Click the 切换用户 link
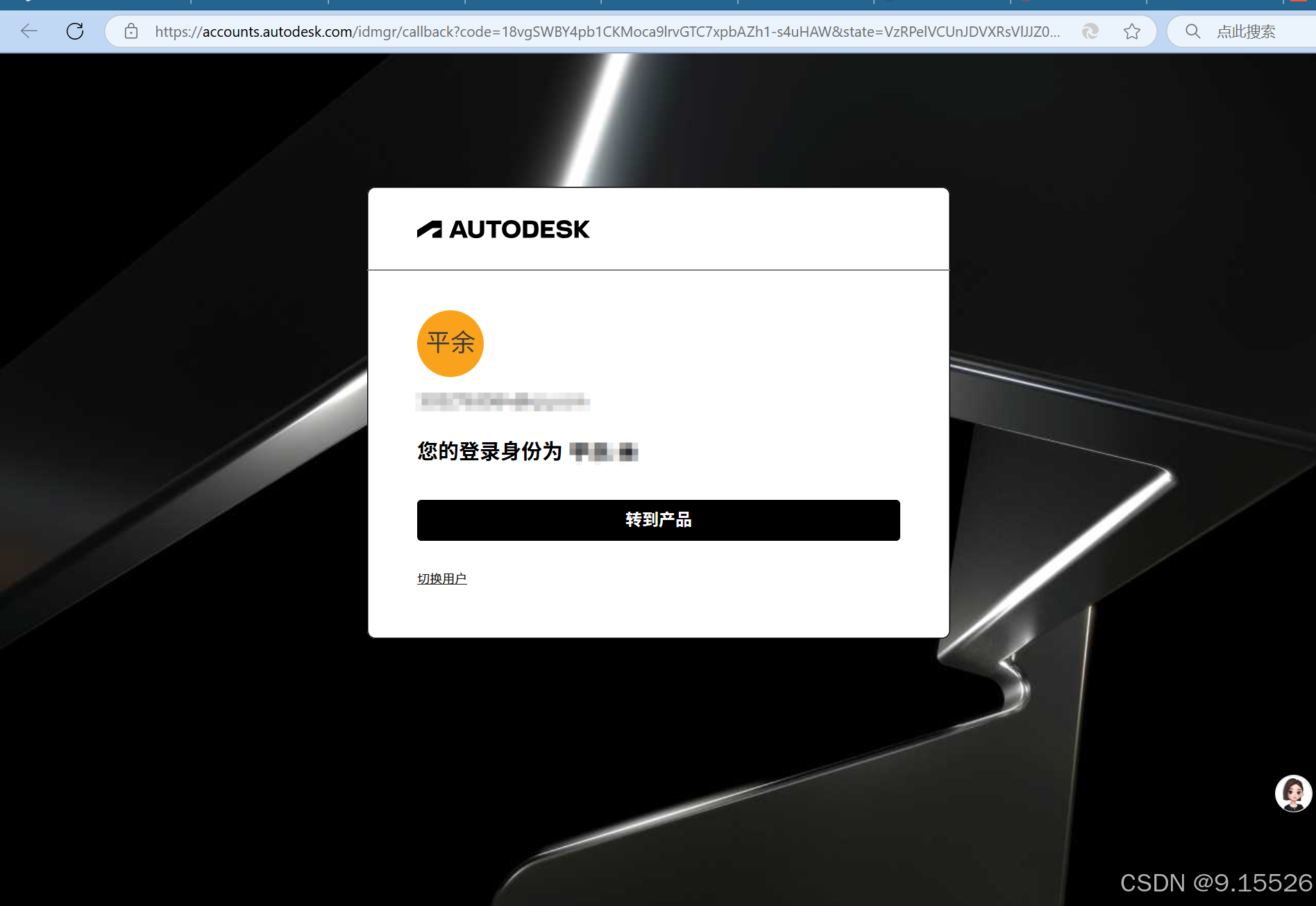1316x906 pixels. pyautogui.click(x=442, y=578)
